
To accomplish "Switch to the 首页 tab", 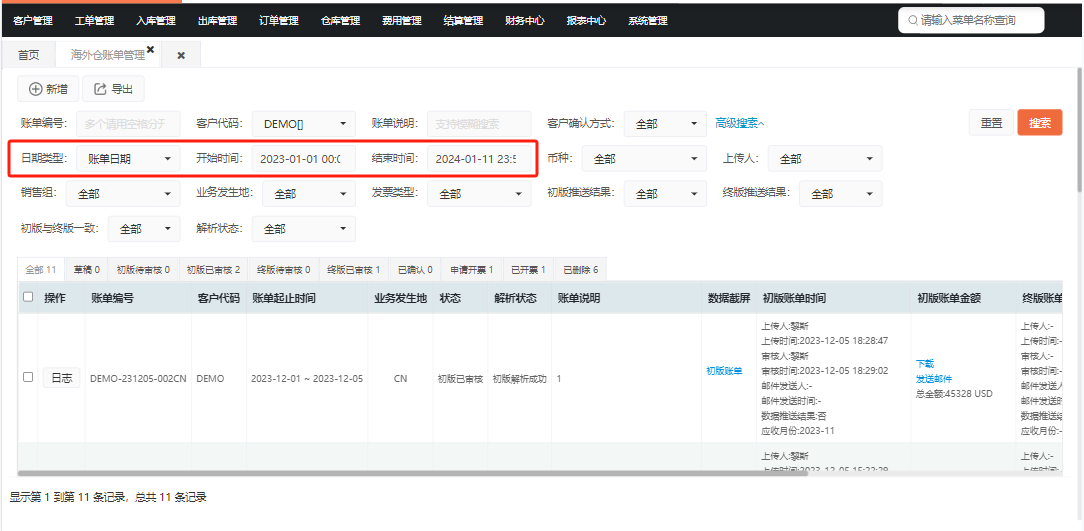I will [28, 55].
